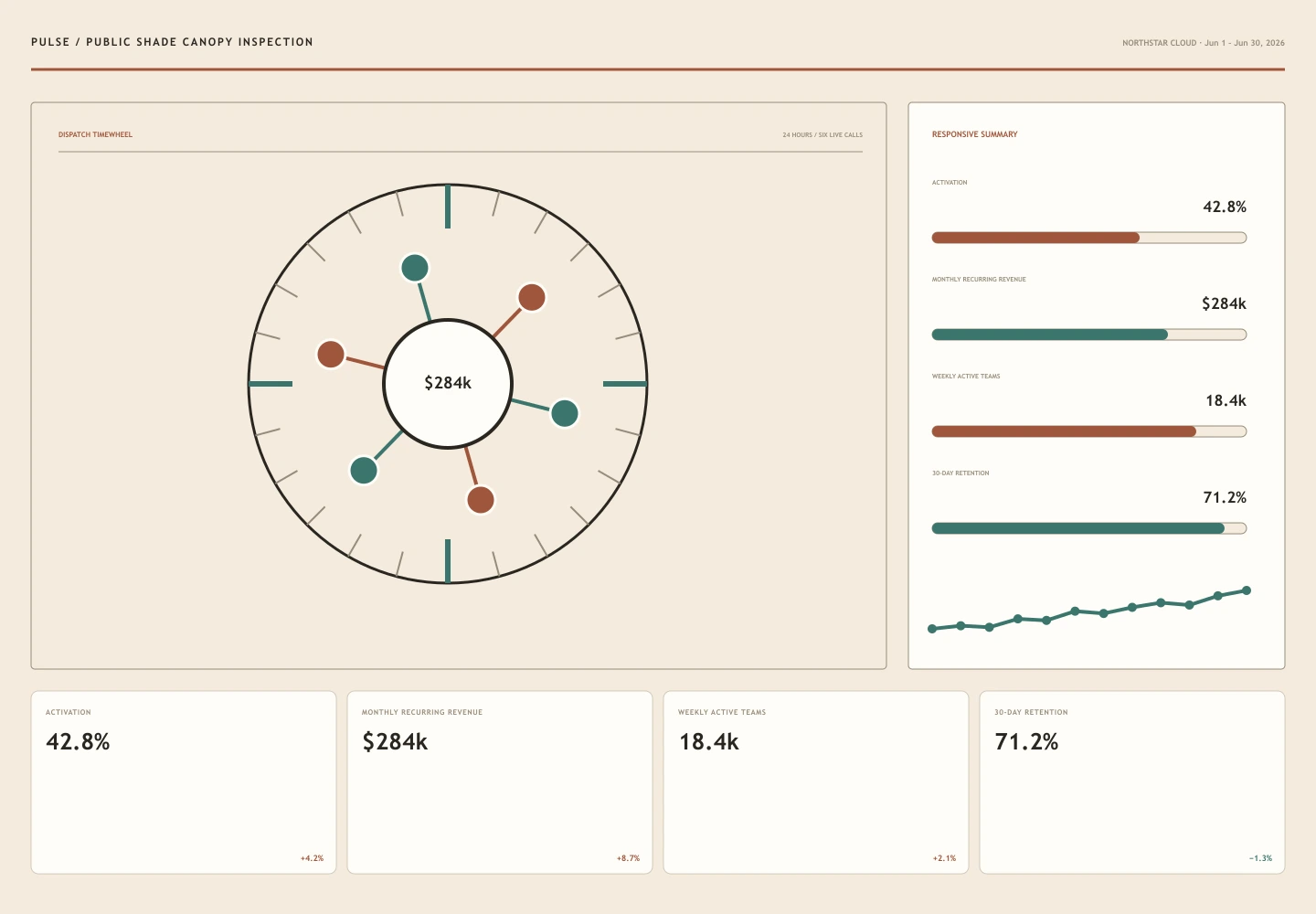Click the '24 hours / six live calls' caption
1316x914 pixels.
(822, 134)
